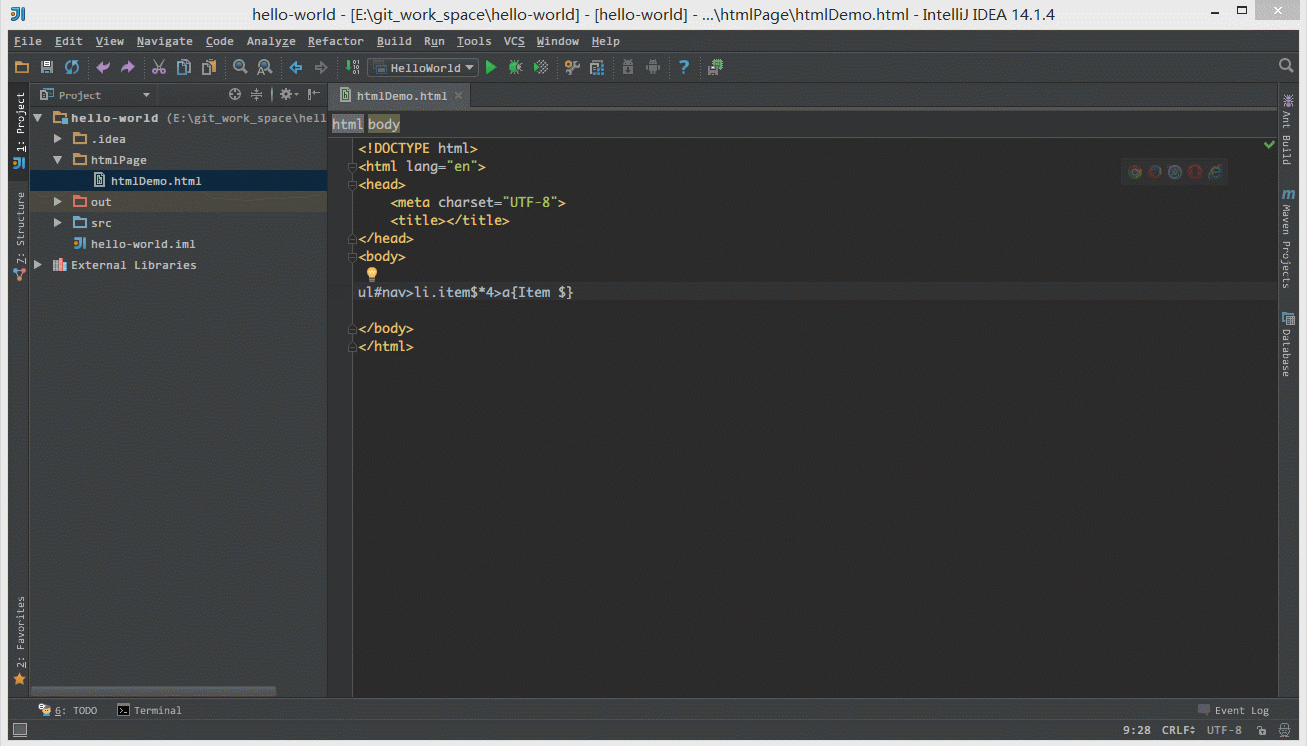Toggle the Structure tool window stripe
This screenshot has width=1307, height=746.
(x=19, y=232)
